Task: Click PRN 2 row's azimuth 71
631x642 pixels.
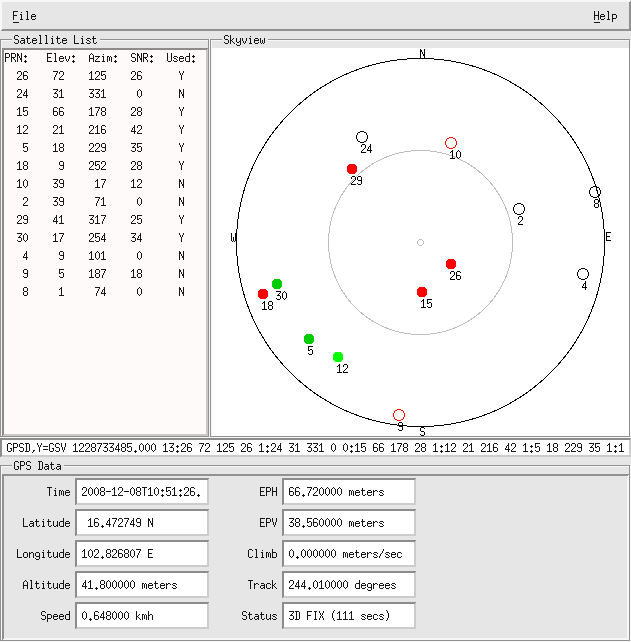Action: tap(100, 202)
